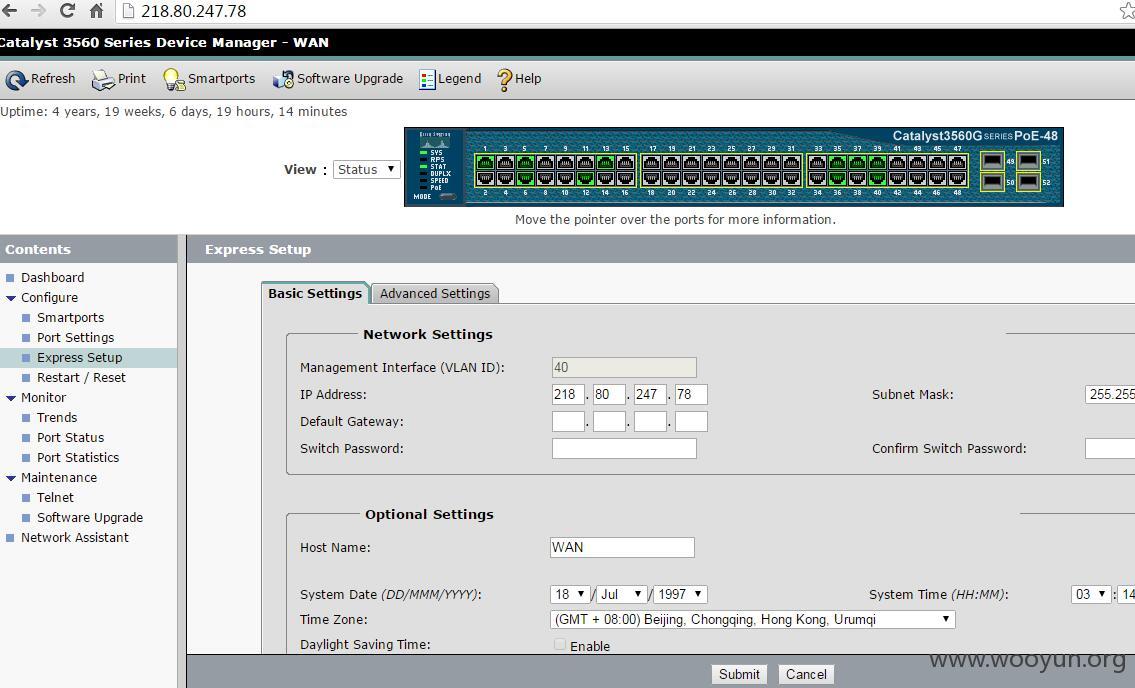Click the Subnet Mask field
This screenshot has height=688, width=1135.
pos(1110,395)
